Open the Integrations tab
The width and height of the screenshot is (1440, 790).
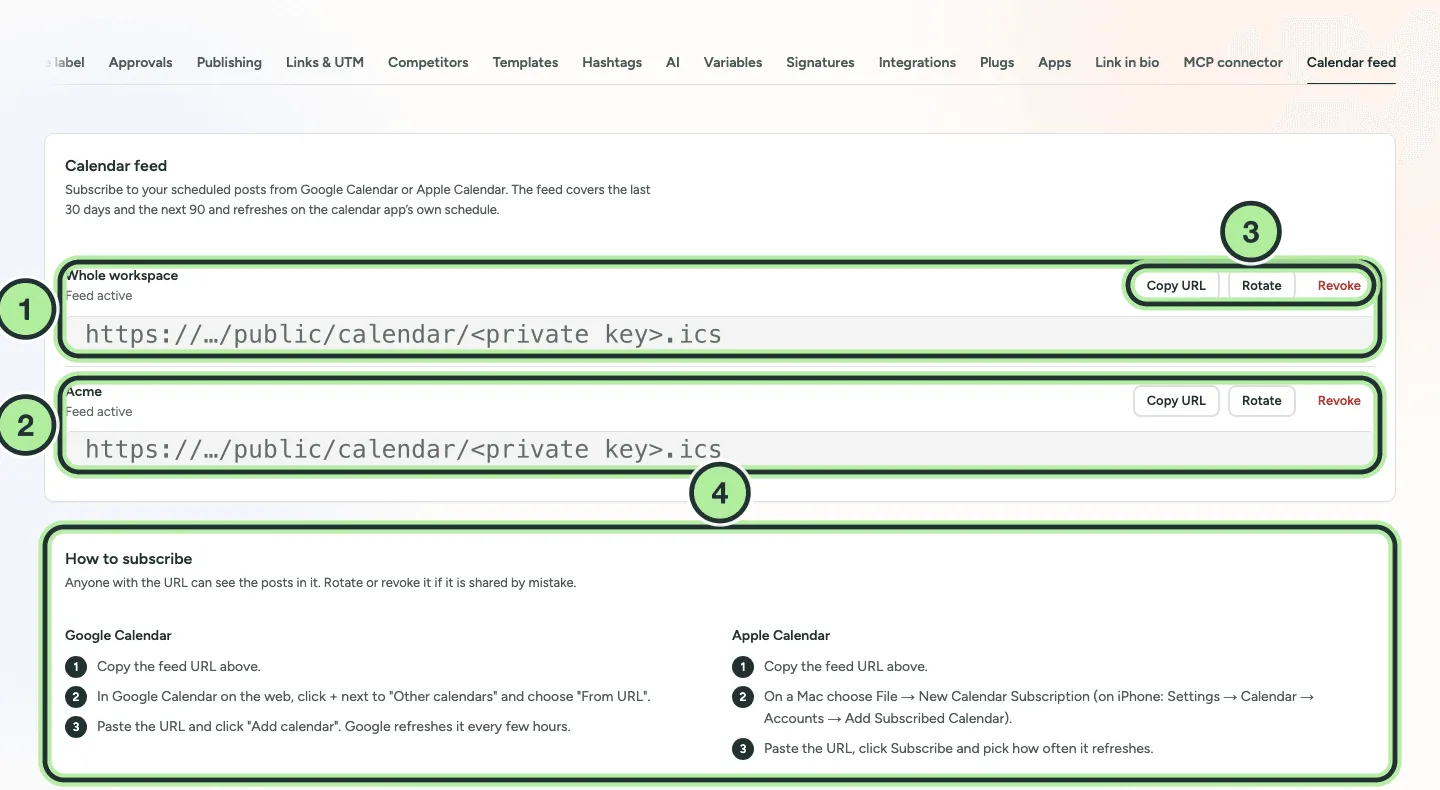tap(917, 62)
